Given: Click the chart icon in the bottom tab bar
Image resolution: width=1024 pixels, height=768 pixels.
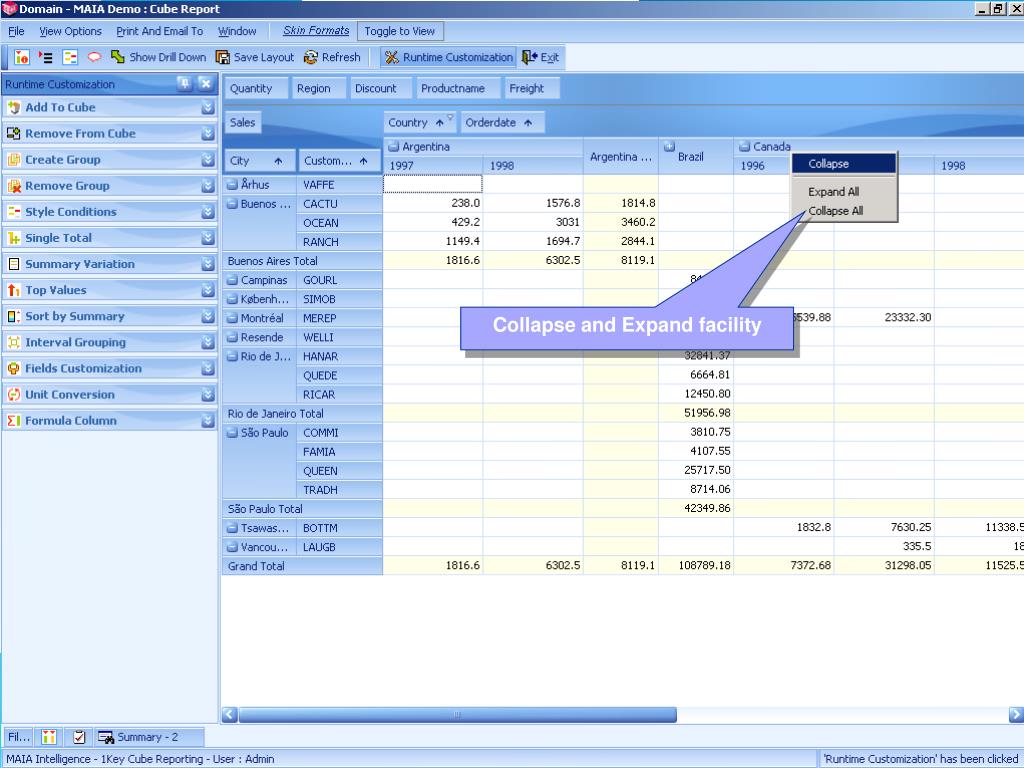Looking at the screenshot, I should pos(49,738).
